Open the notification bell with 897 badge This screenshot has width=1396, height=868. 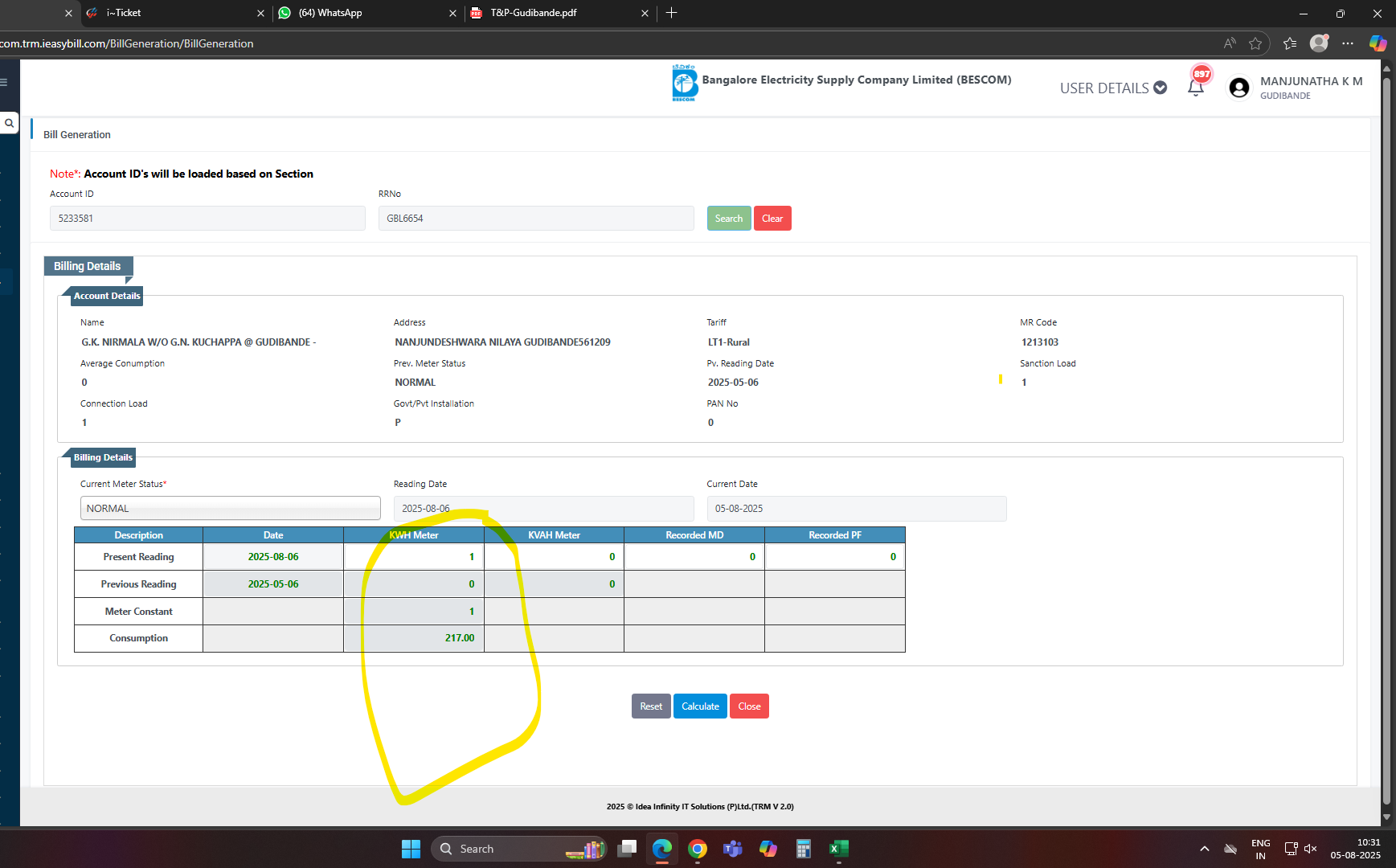click(x=1196, y=87)
